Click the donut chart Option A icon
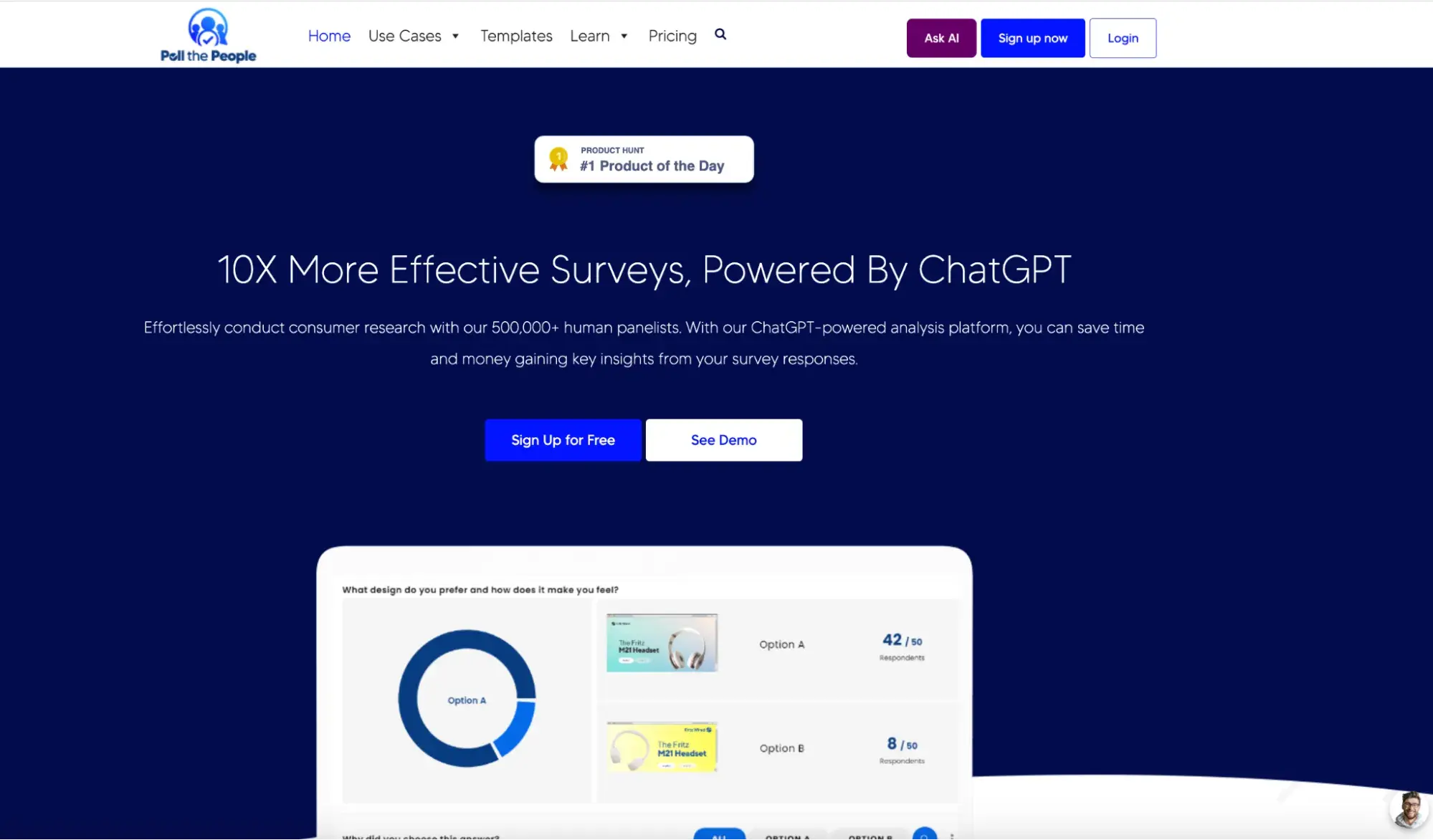 click(x=466, y=699)
